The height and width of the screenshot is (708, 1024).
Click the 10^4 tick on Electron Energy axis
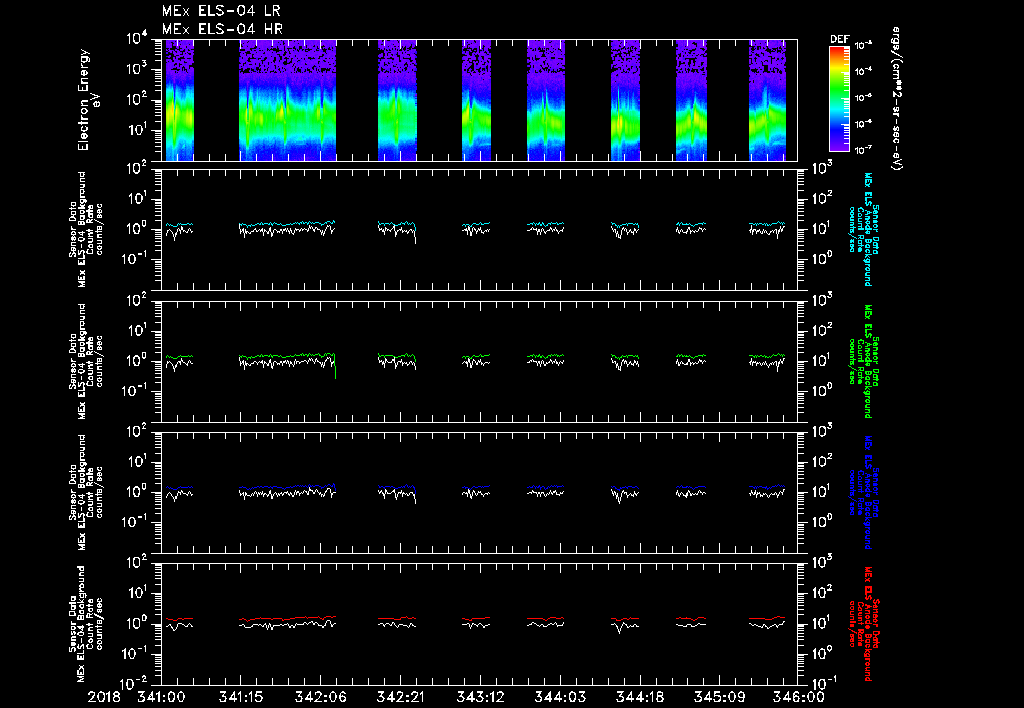click(136, 39)
